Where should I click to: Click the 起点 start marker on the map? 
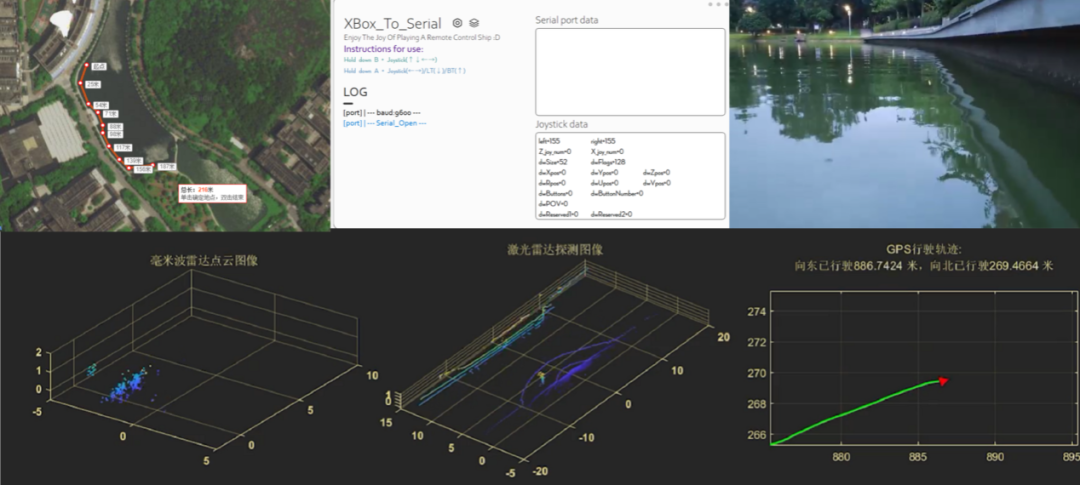(98, 68)
